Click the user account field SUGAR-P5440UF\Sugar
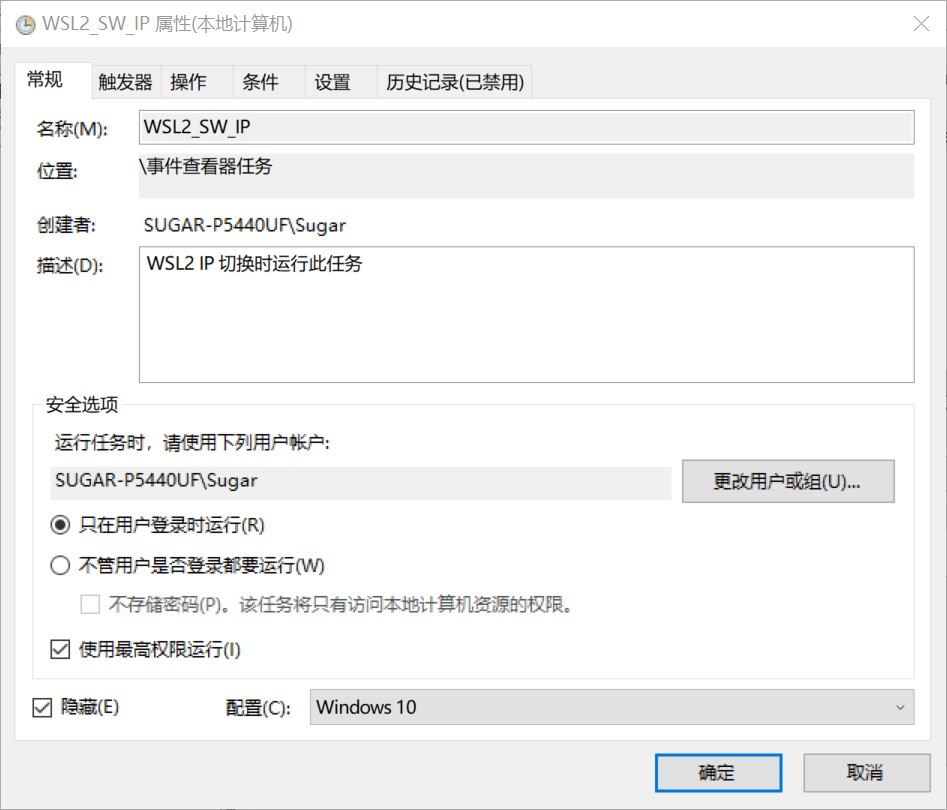The image size is (947, 810). point(361,481)
